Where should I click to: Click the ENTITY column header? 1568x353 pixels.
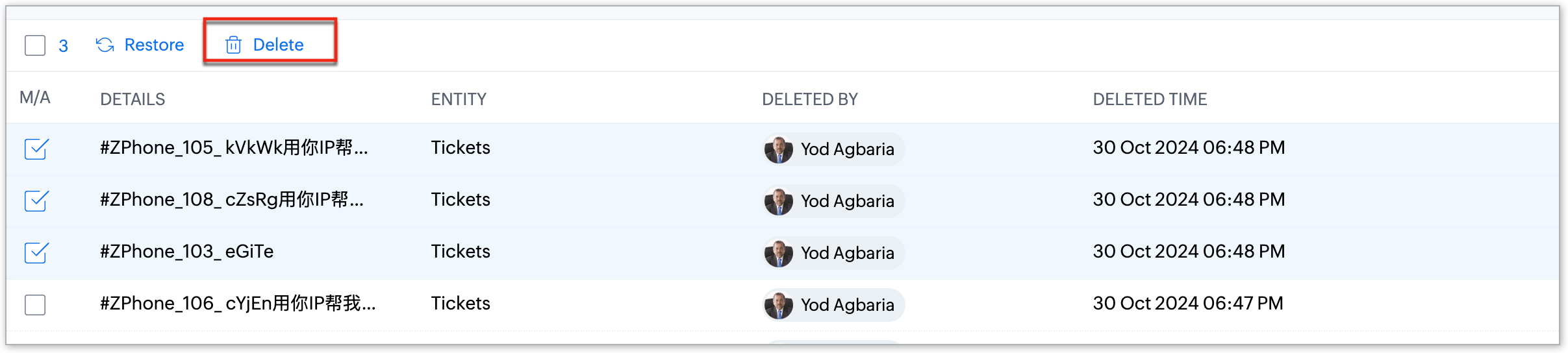tap(459, 99)
